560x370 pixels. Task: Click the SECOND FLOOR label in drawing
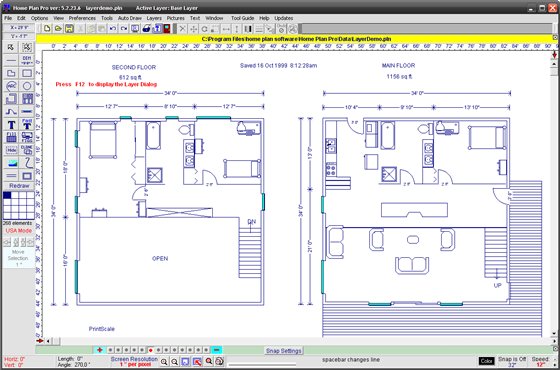[134, 67]
